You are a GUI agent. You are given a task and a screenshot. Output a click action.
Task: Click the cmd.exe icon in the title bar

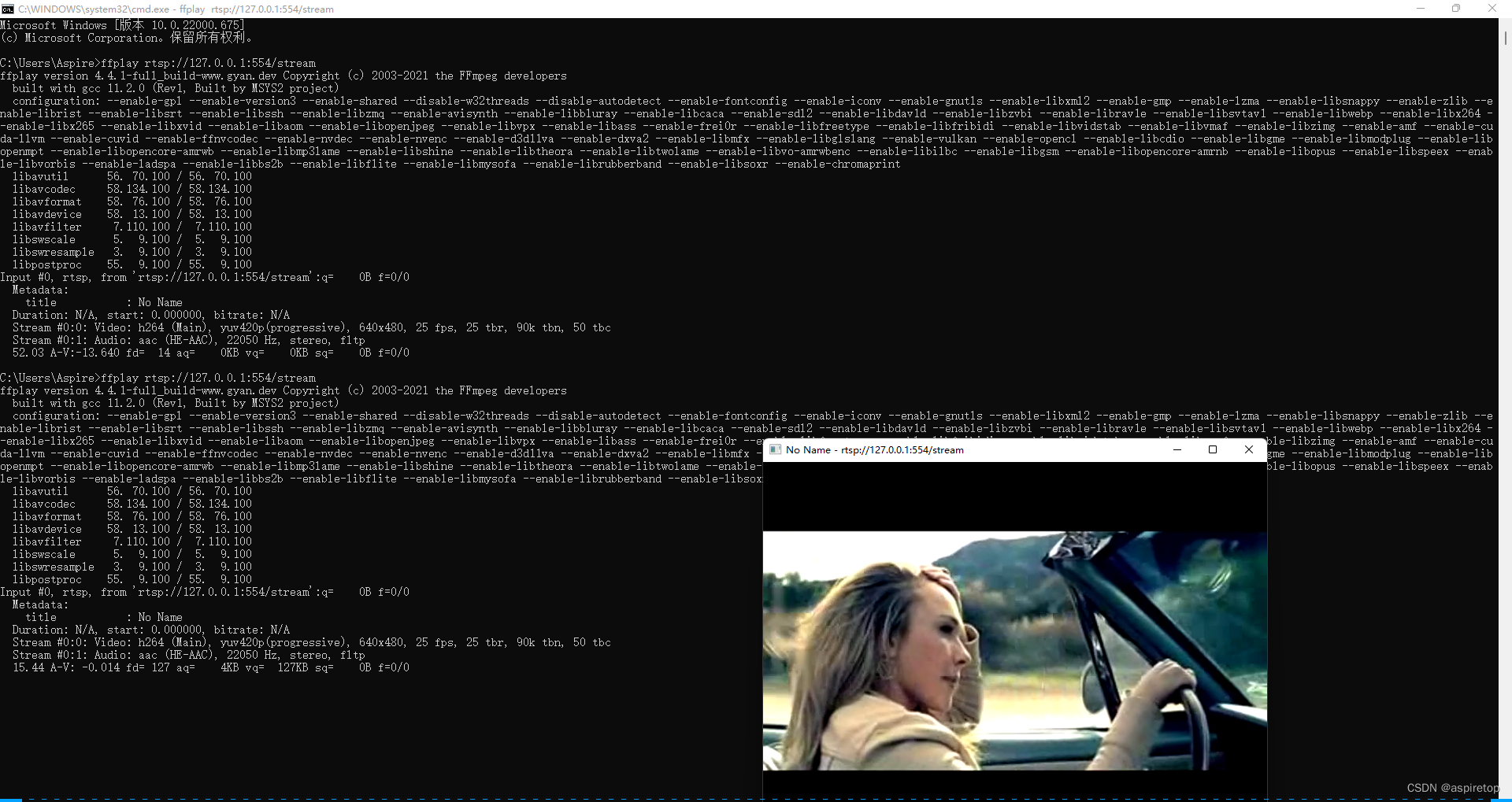[x=8, y=9]
